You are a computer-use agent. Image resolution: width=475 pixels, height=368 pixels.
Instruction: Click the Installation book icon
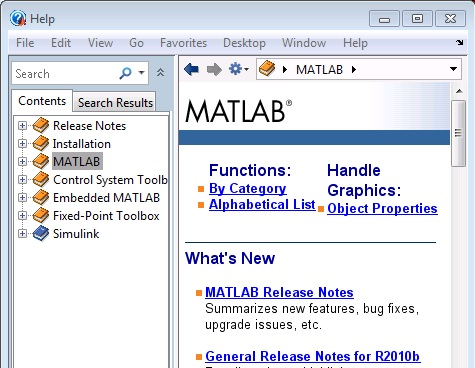(41, 143)
